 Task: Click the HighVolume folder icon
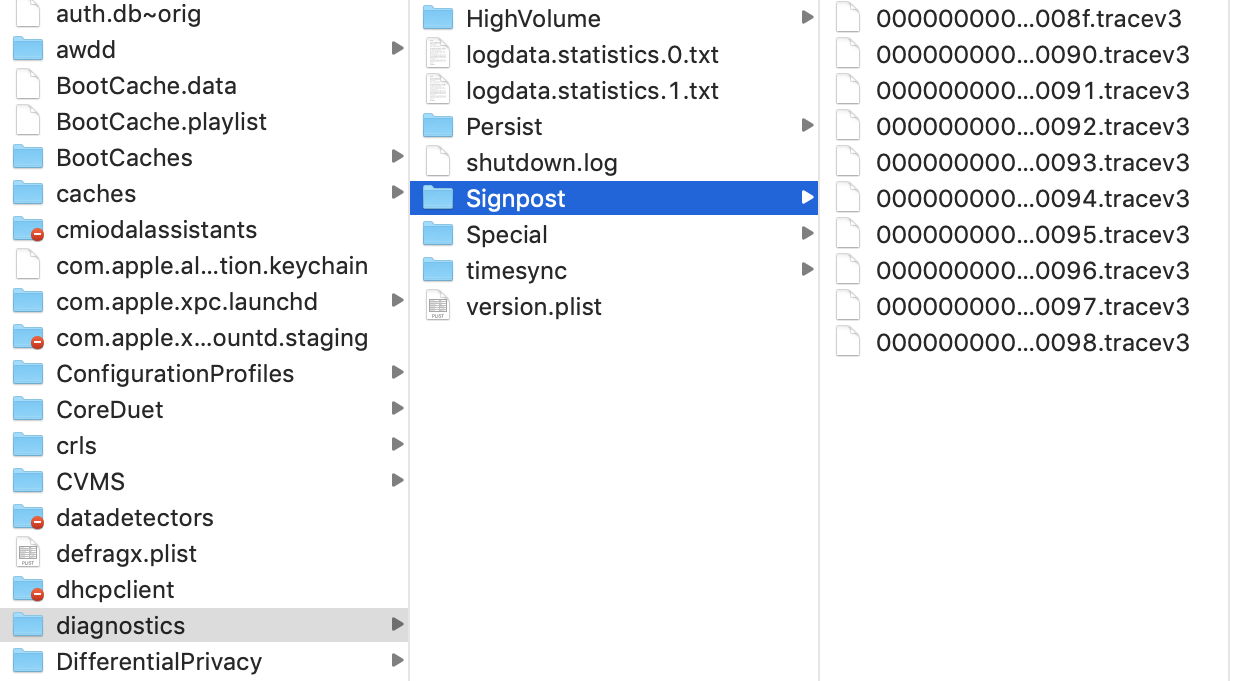[x=438, y=18]
